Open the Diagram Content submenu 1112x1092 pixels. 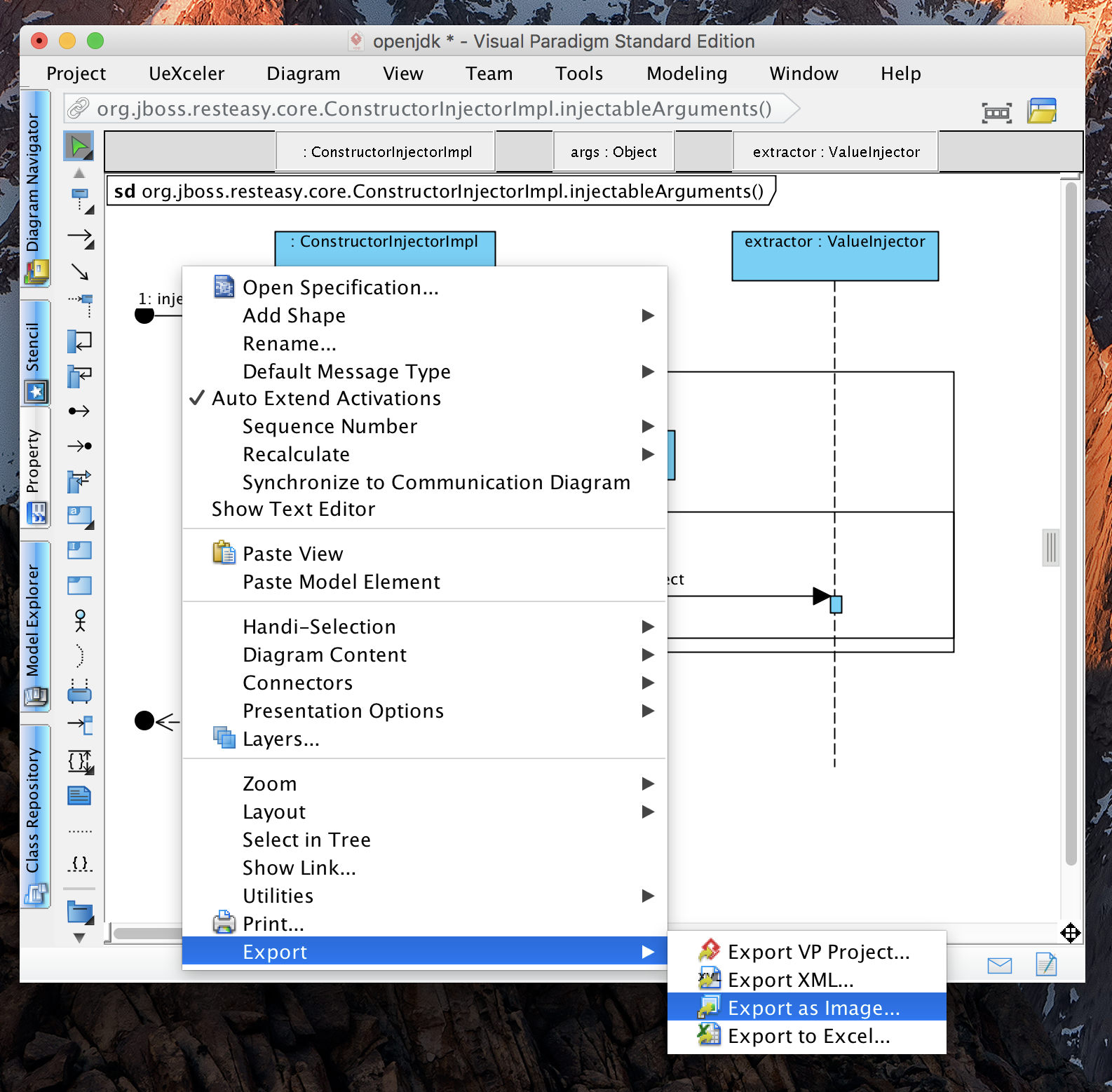point(423,655)
